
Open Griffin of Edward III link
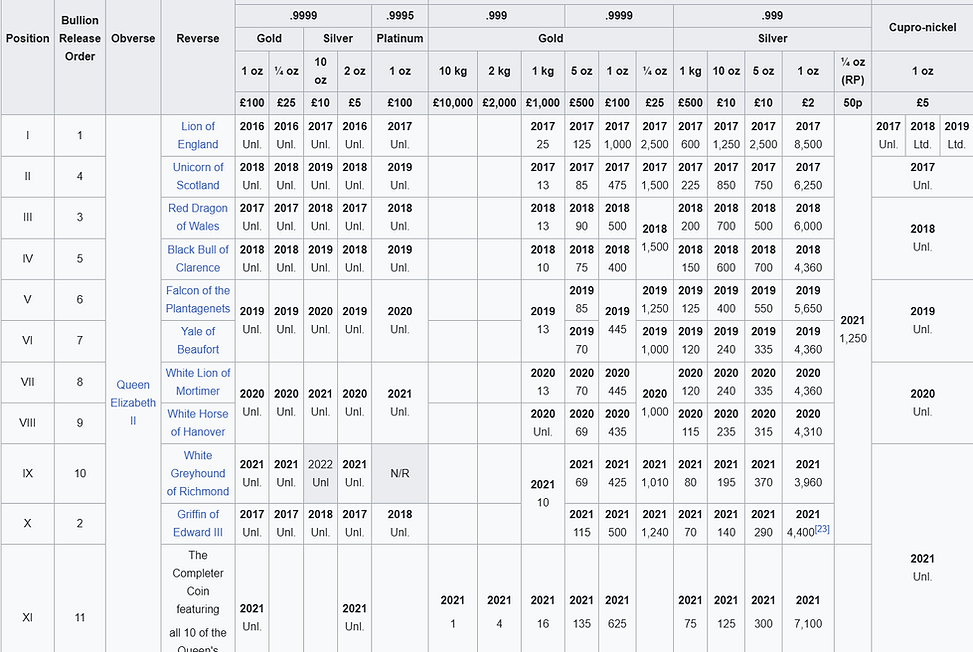click(x=197, y=524)
